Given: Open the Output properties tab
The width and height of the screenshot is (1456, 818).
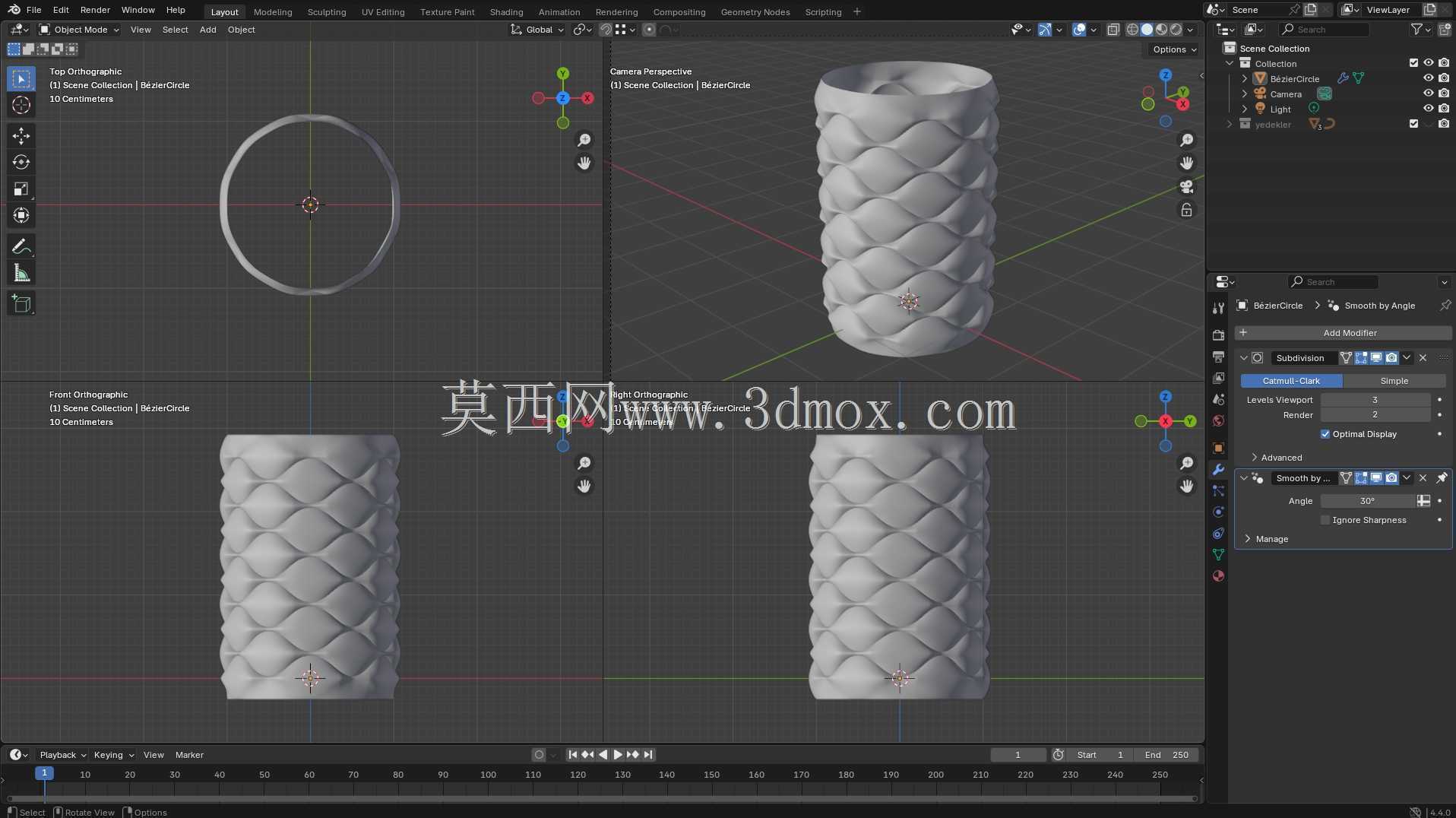Looking at the screenshot, I should (1218, 357).
